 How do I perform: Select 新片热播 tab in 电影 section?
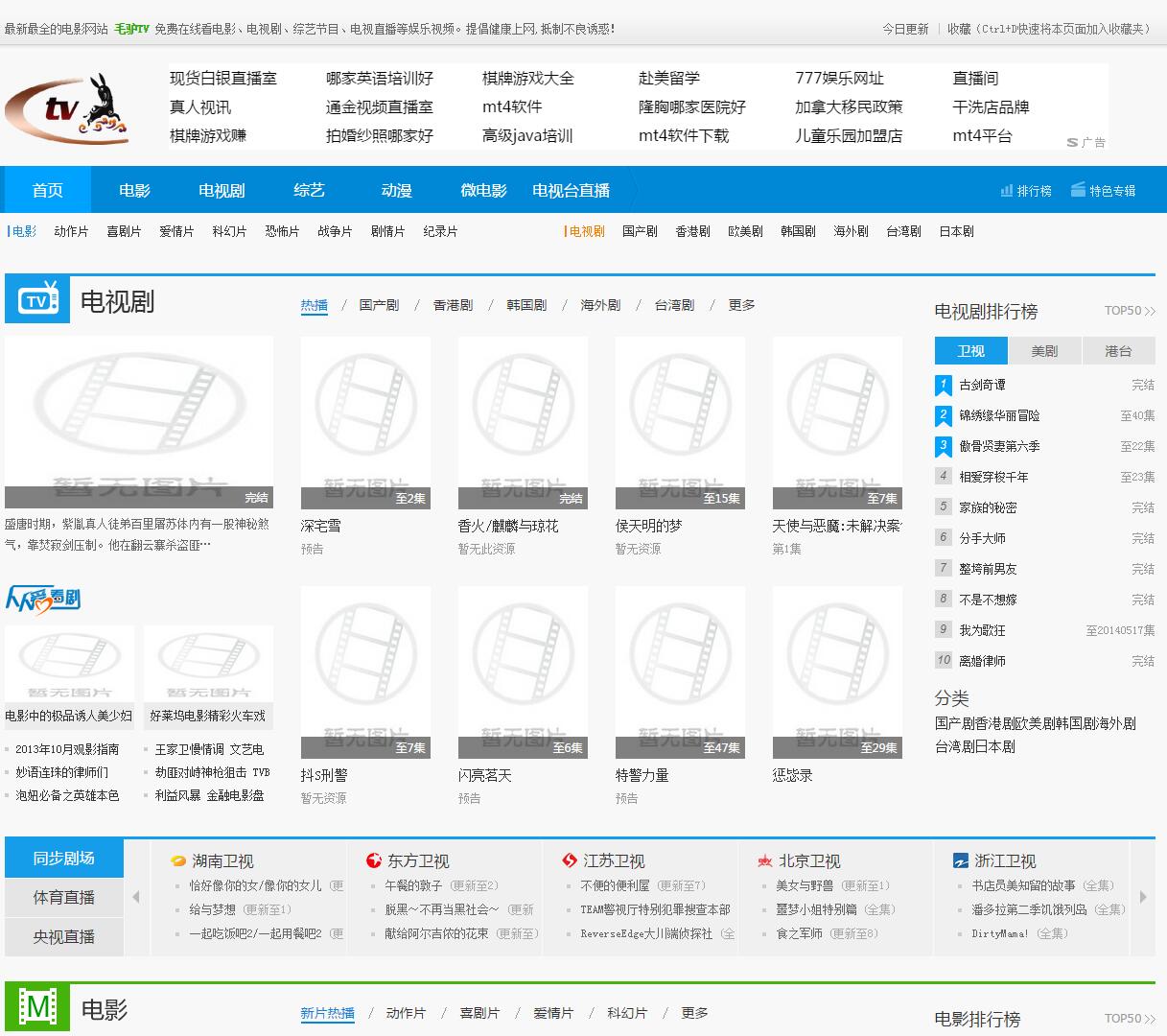coord(328,1013)
